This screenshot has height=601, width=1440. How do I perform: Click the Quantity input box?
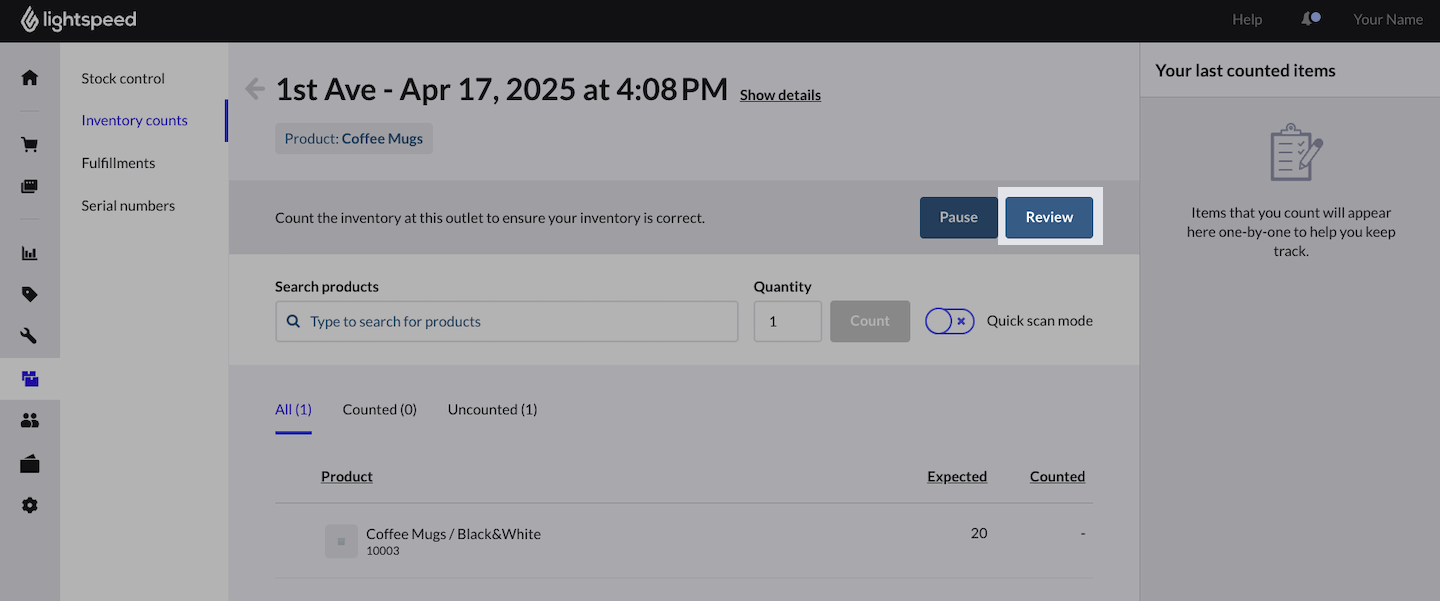[788, 321]
